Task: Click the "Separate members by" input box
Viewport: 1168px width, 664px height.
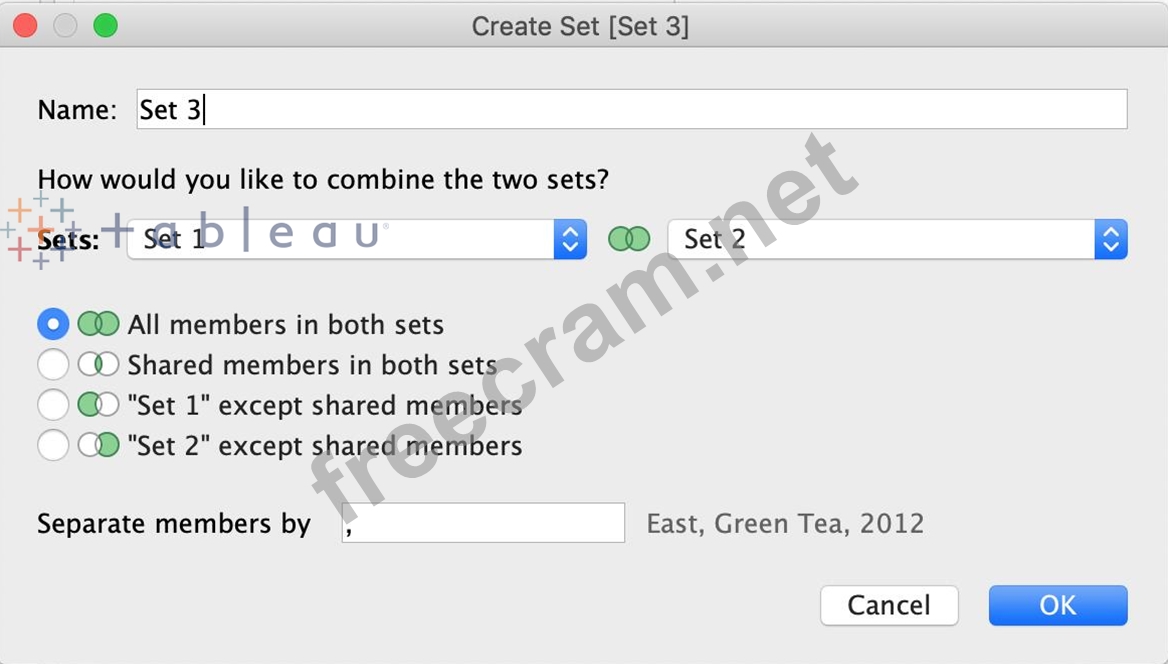Action: 483,523
